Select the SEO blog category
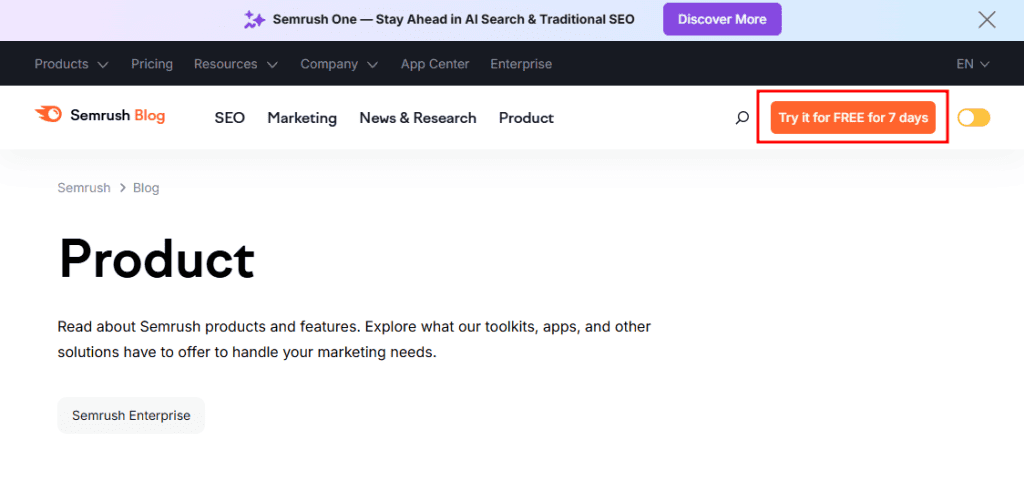The image size is (1024, 491). (x=229, y=118)
